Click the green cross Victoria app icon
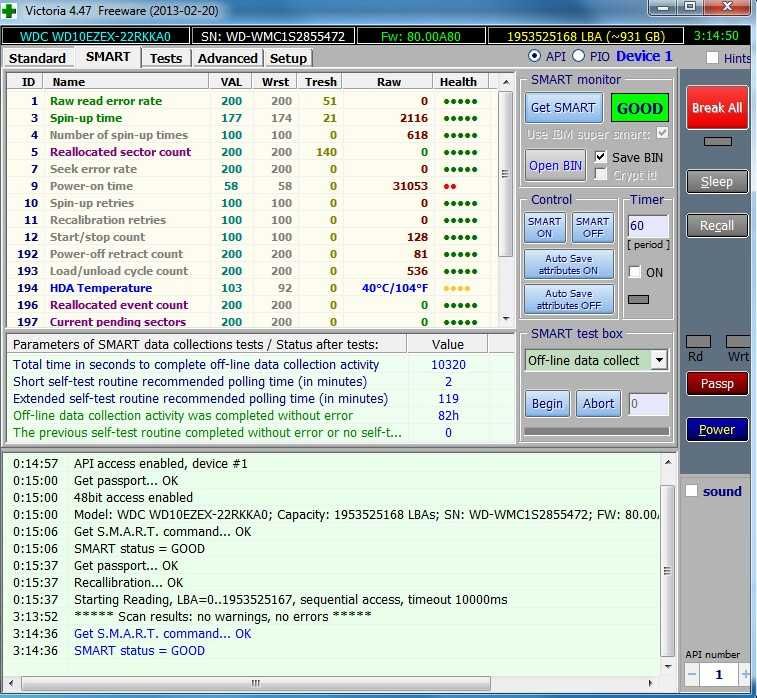 (9, 10)
